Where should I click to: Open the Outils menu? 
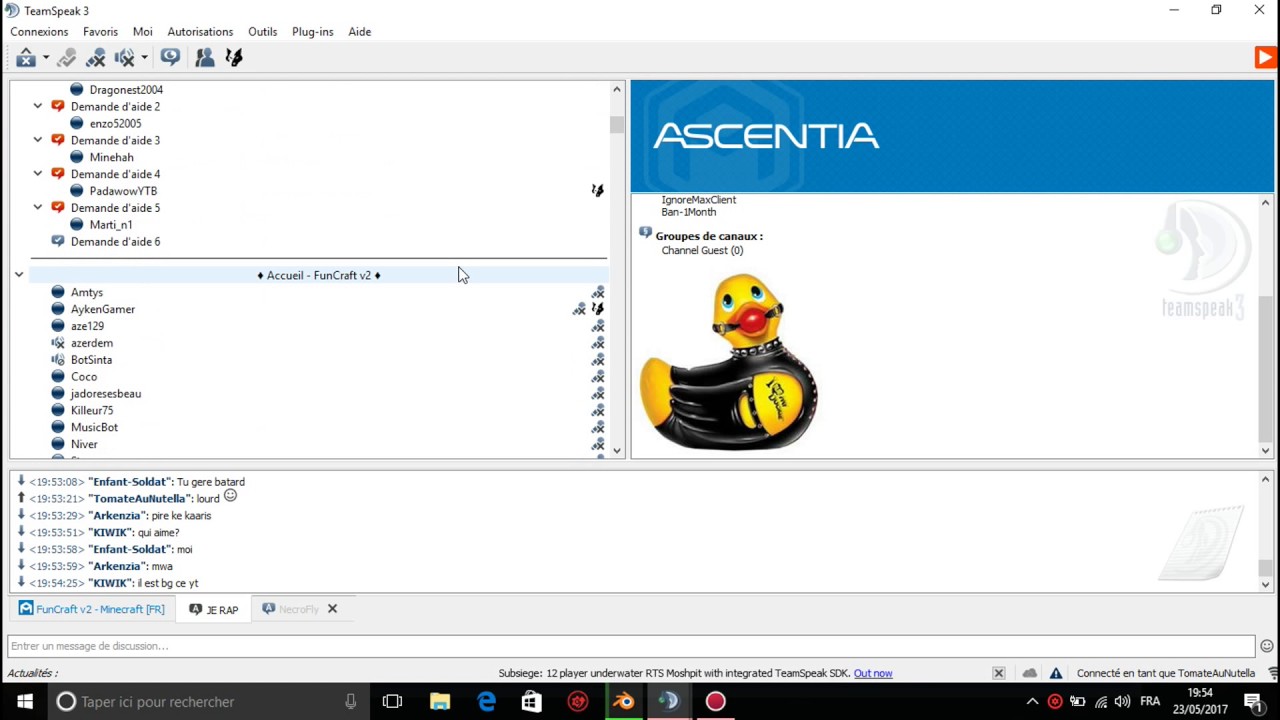(263, 32)
